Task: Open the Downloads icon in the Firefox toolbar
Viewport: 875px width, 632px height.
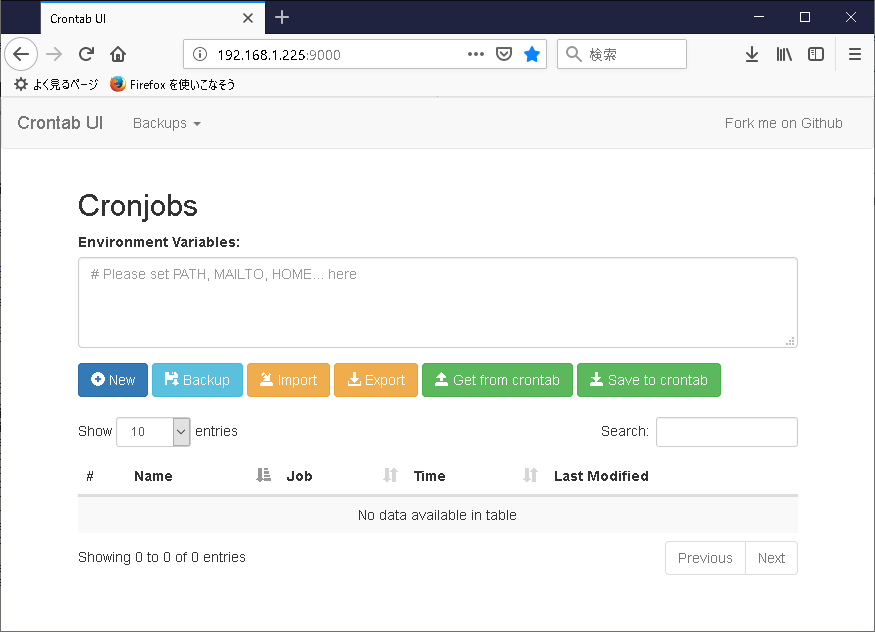Action: (752, 54)
